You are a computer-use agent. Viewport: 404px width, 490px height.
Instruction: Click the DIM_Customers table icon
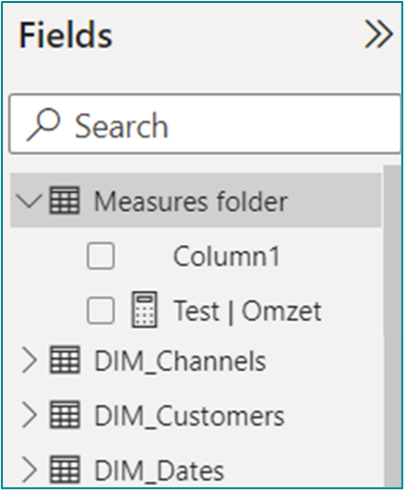coord(65,414)
